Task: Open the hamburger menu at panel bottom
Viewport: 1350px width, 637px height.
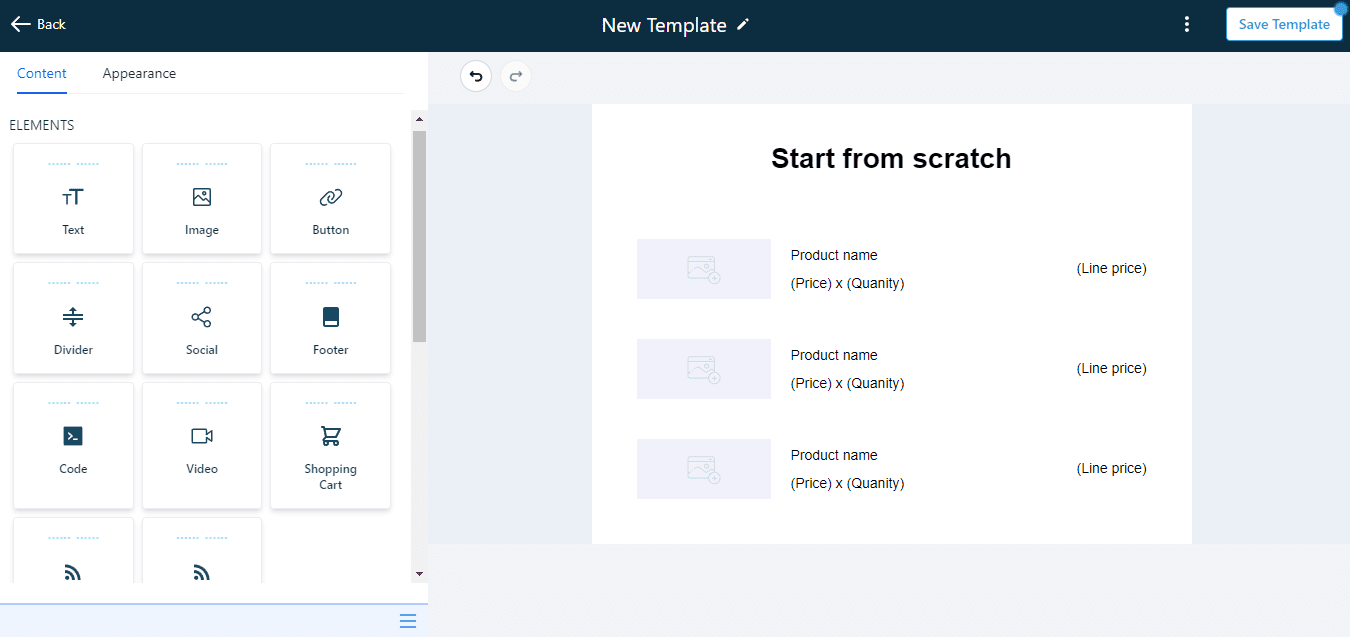Action: tap(408, 621)
